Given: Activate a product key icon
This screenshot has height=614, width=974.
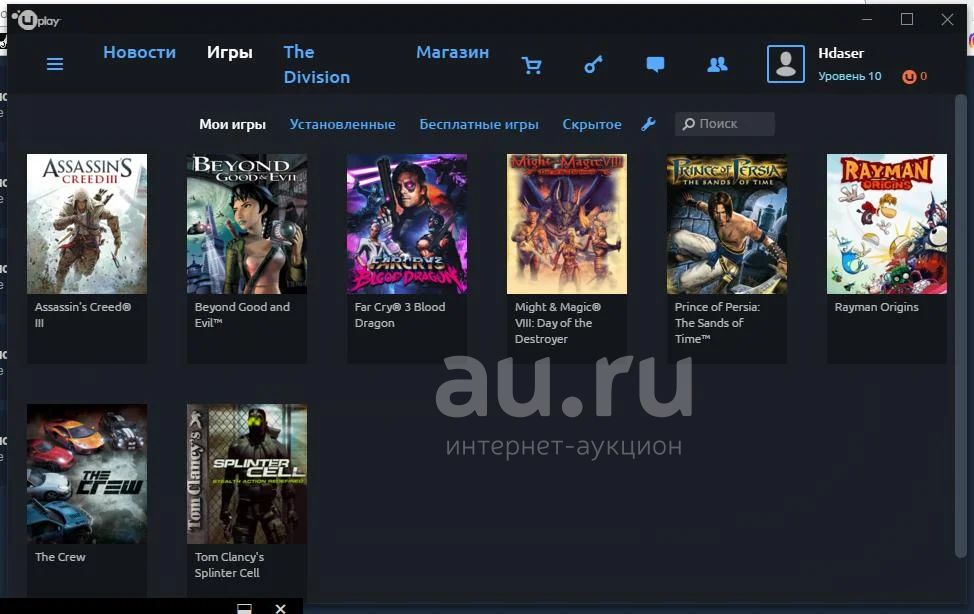Looking at the screenshot, I should (x=593, y=65).
